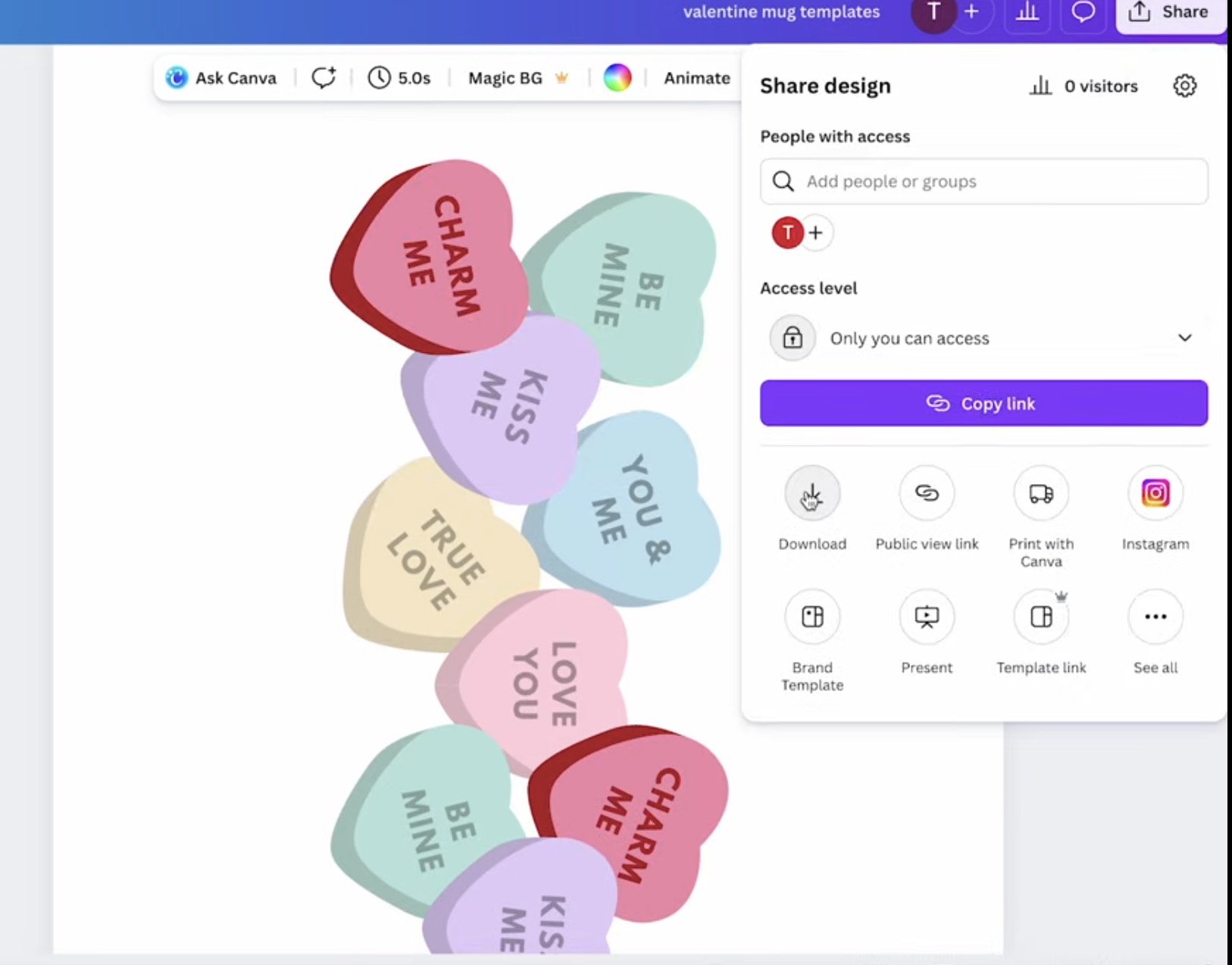Adjust the 5.0s page duration timing
This screenshot has width=1232, height=965.
tap(399, 78)
